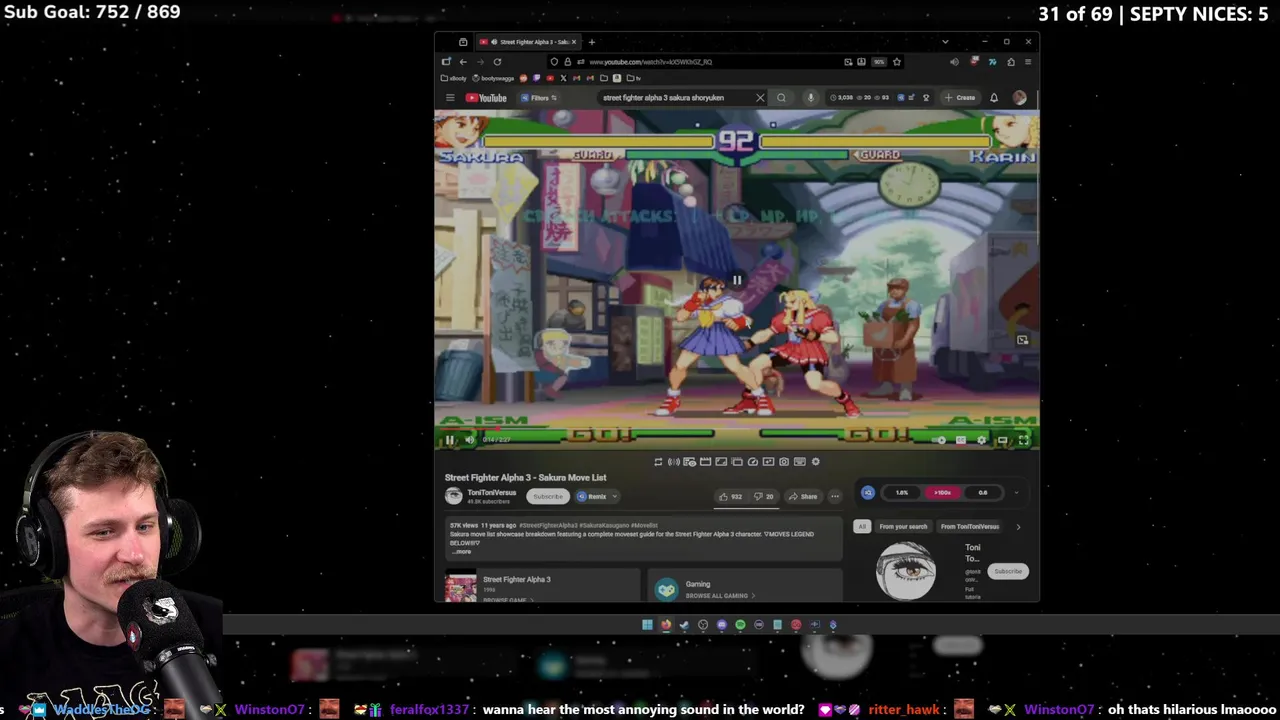1280x720 pixels.
Task: Subscribe to channel in sidebar card
Action: (1008, 571)
